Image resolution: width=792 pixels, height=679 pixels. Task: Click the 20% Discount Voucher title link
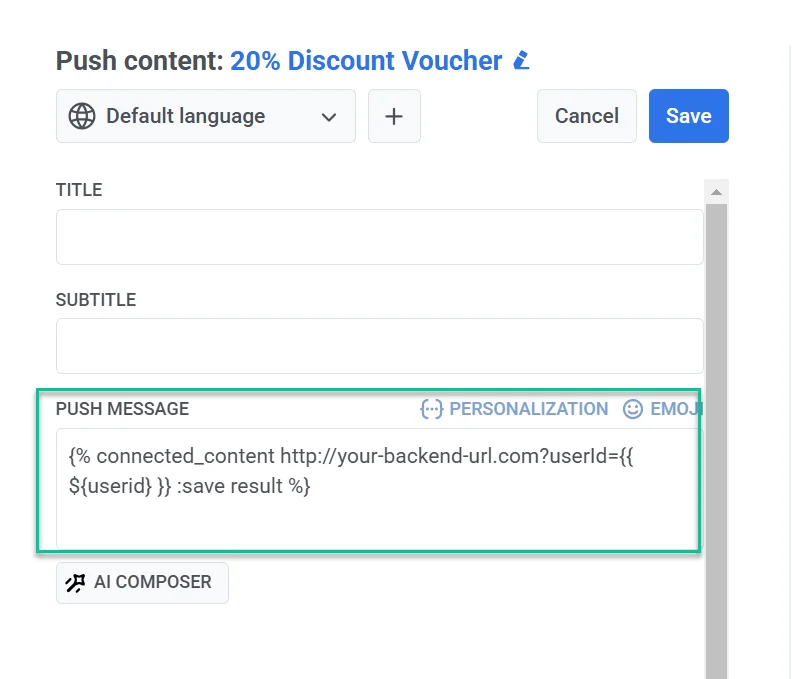click(x=366, y=61)
